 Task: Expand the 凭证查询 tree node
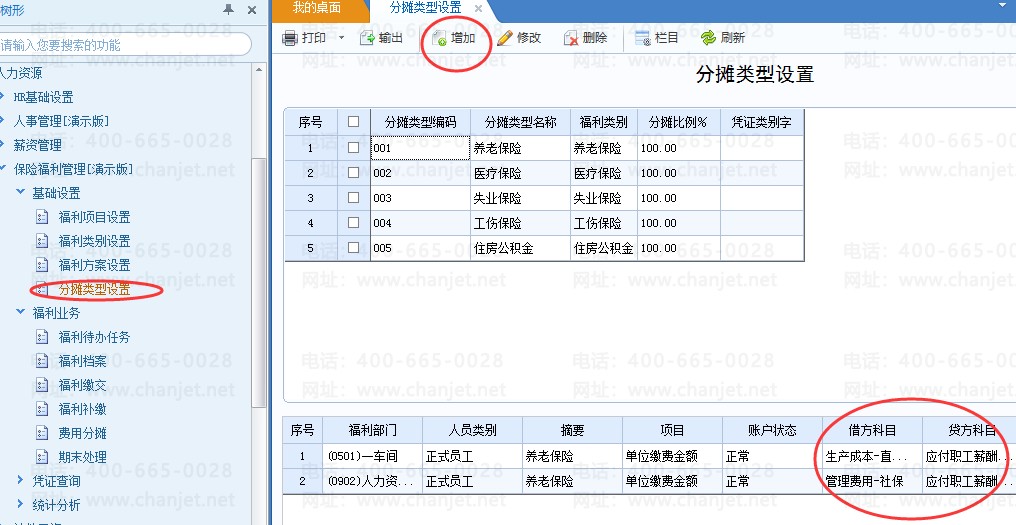(x=20, y=480)
